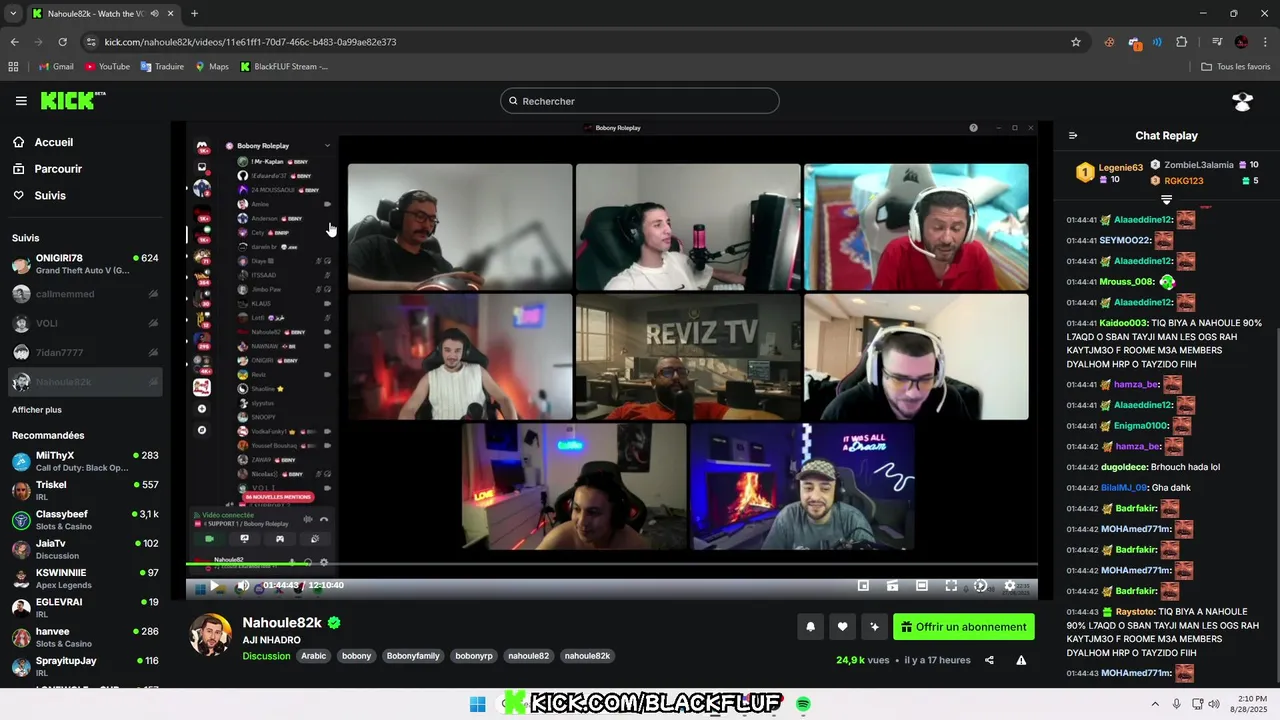
Task: Bookmark this page with star icon
Action: point(1076,42)
